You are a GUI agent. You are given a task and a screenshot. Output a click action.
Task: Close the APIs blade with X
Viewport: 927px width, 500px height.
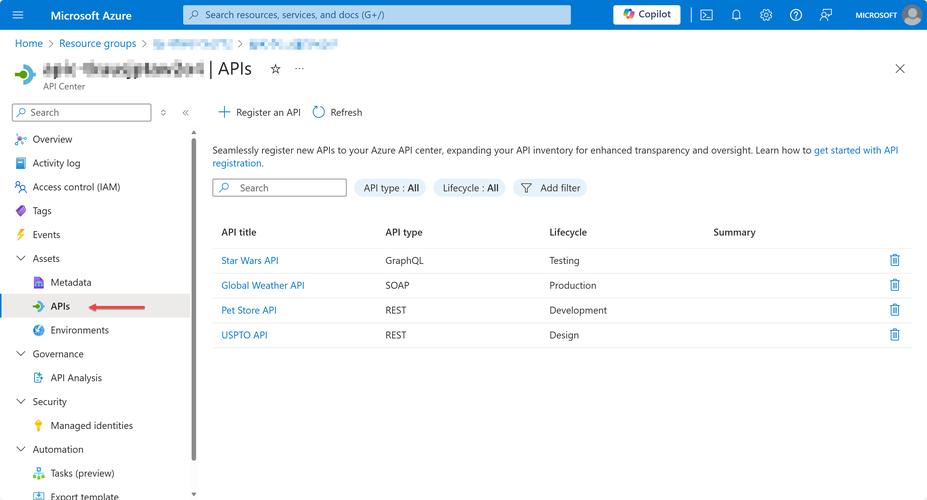900,69
